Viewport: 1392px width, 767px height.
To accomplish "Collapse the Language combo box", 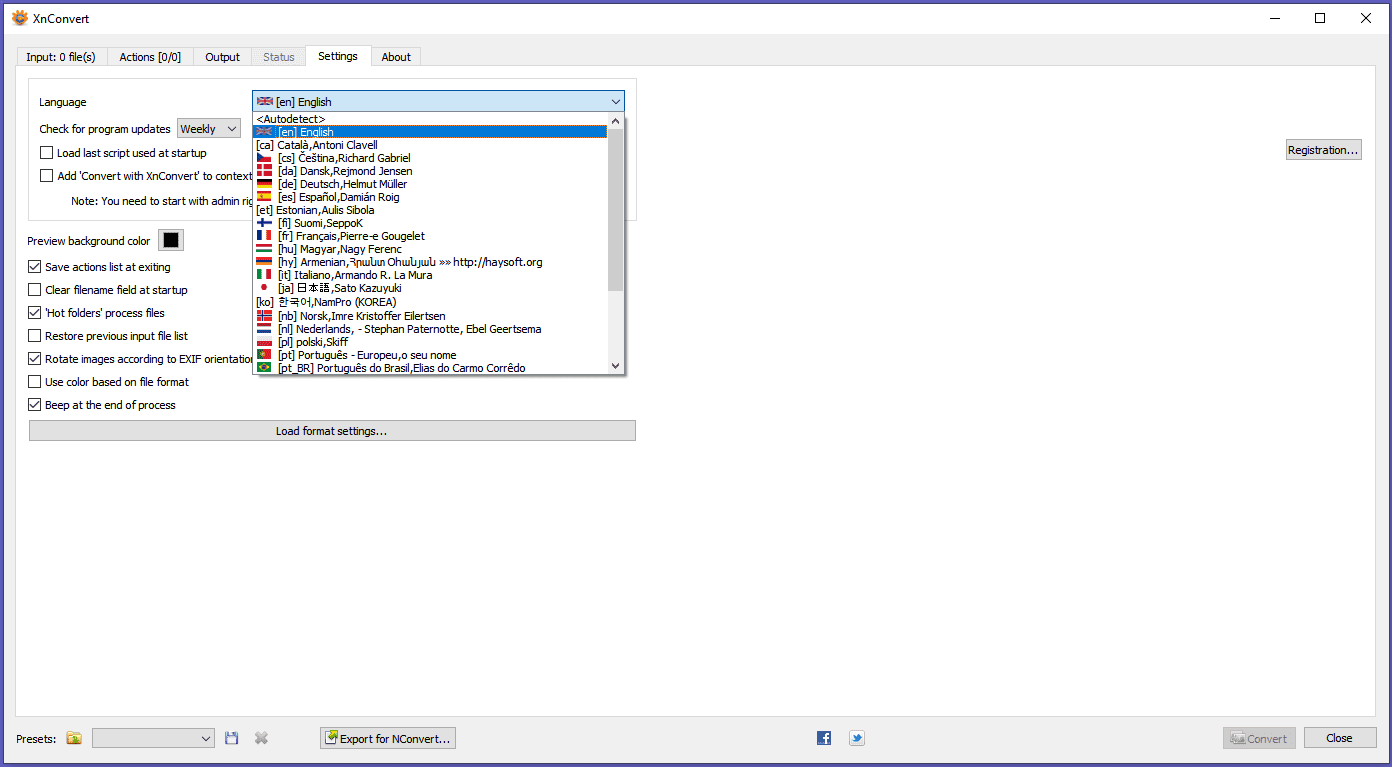I will pyautogui.click(x=438, y=101).
